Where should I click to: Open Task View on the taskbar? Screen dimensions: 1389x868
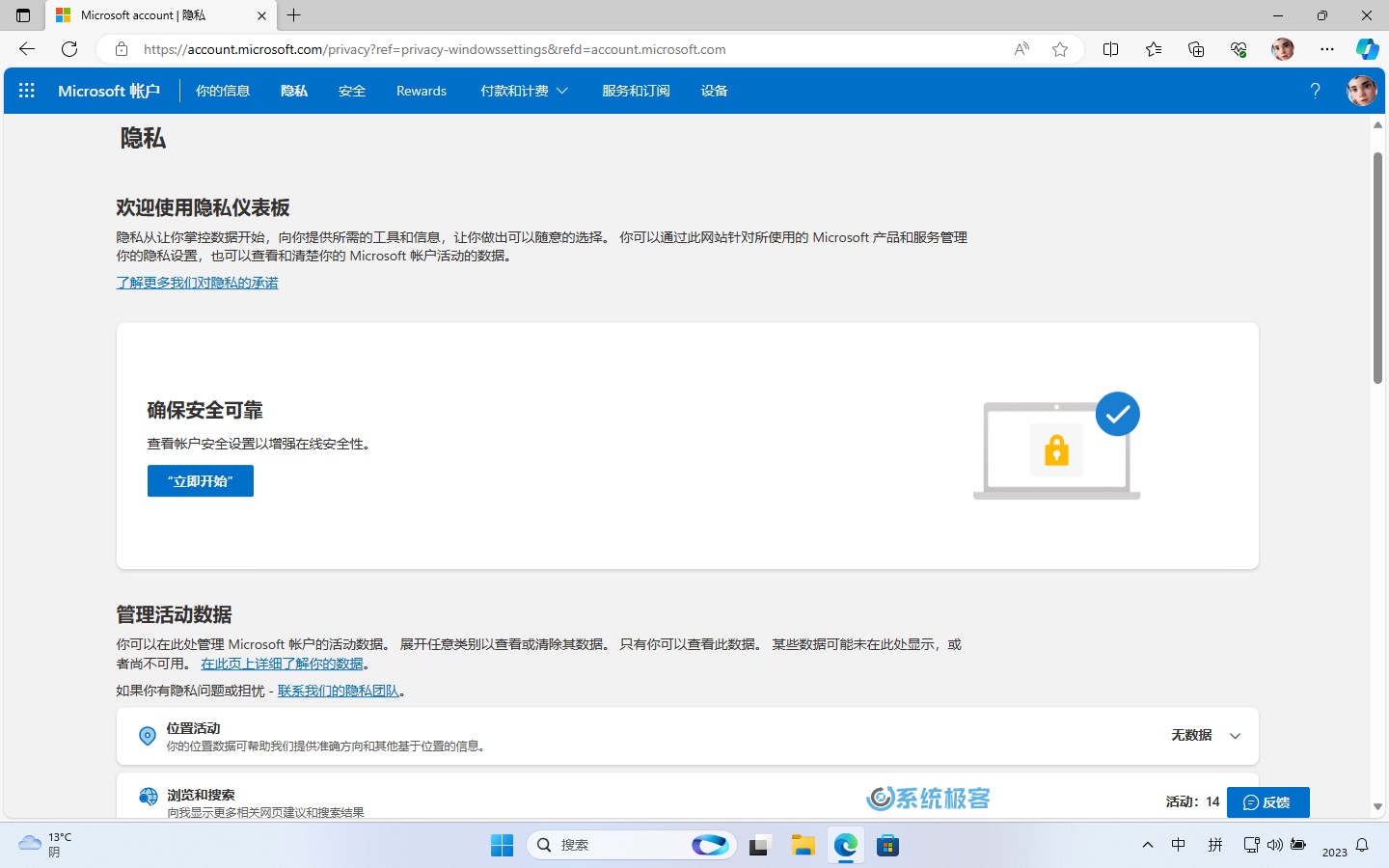click(x=760, y=845)
